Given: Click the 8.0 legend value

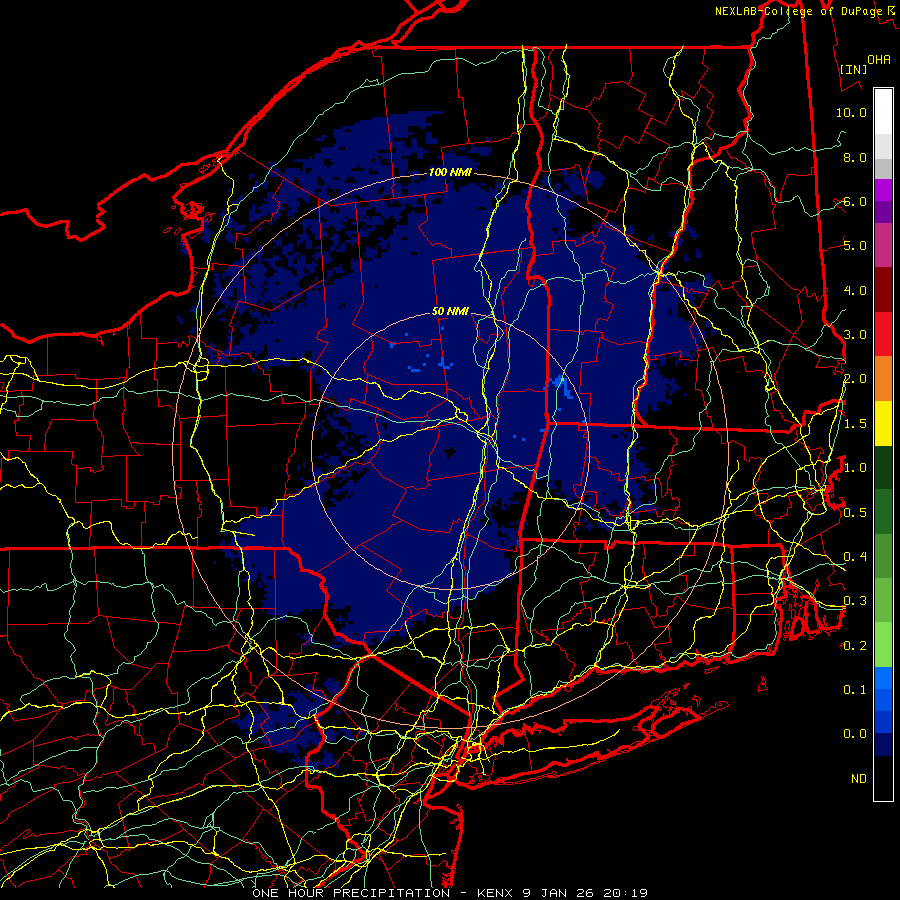Looking at the screenshot, I should tap(855, 157).
